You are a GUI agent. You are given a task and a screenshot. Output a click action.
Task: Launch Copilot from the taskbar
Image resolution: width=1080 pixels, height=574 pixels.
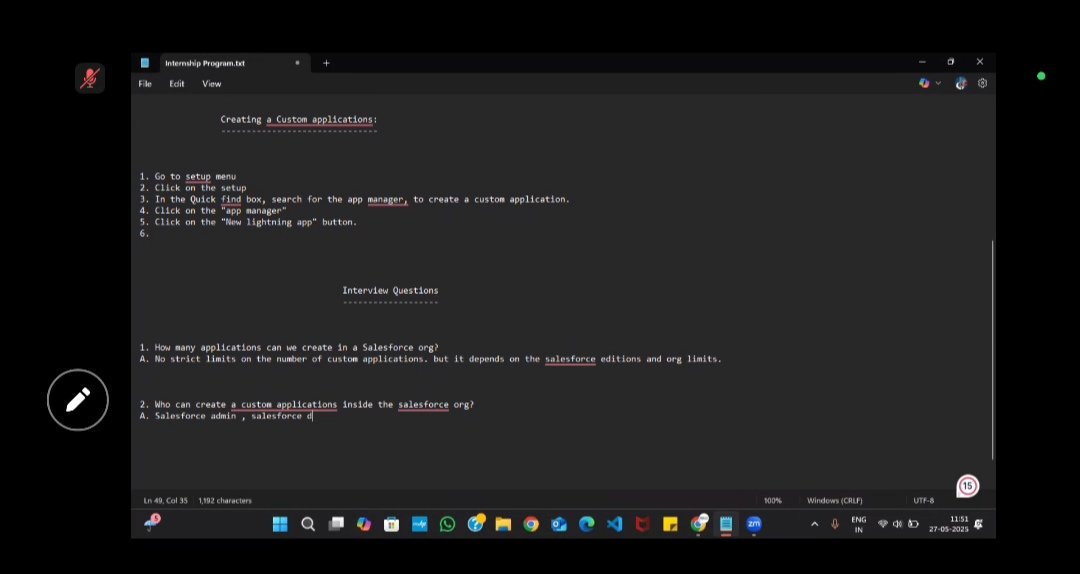[x=364, y=524]
